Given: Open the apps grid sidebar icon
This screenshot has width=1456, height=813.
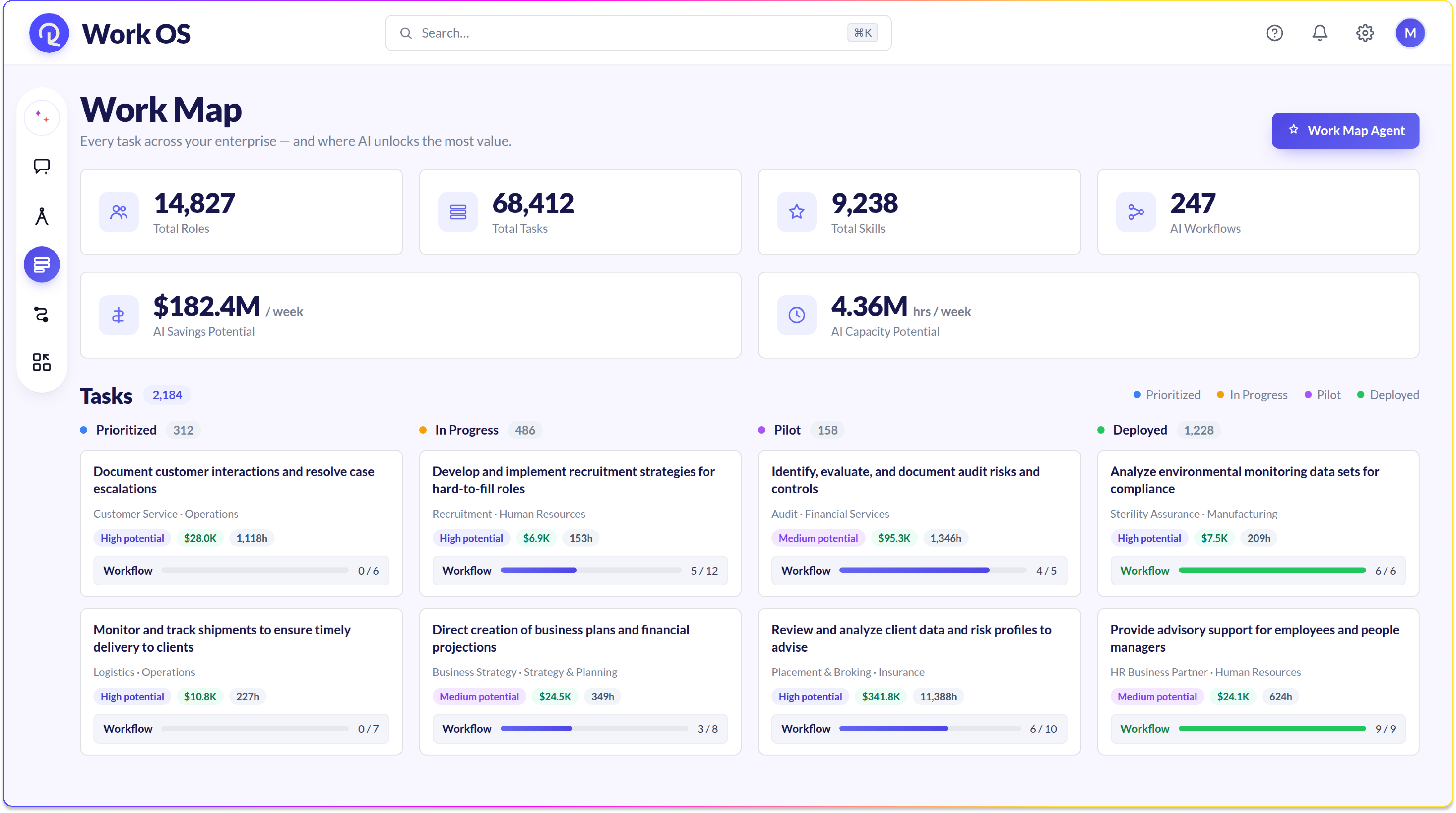Looking at the screenshot, I should point(42,362).
